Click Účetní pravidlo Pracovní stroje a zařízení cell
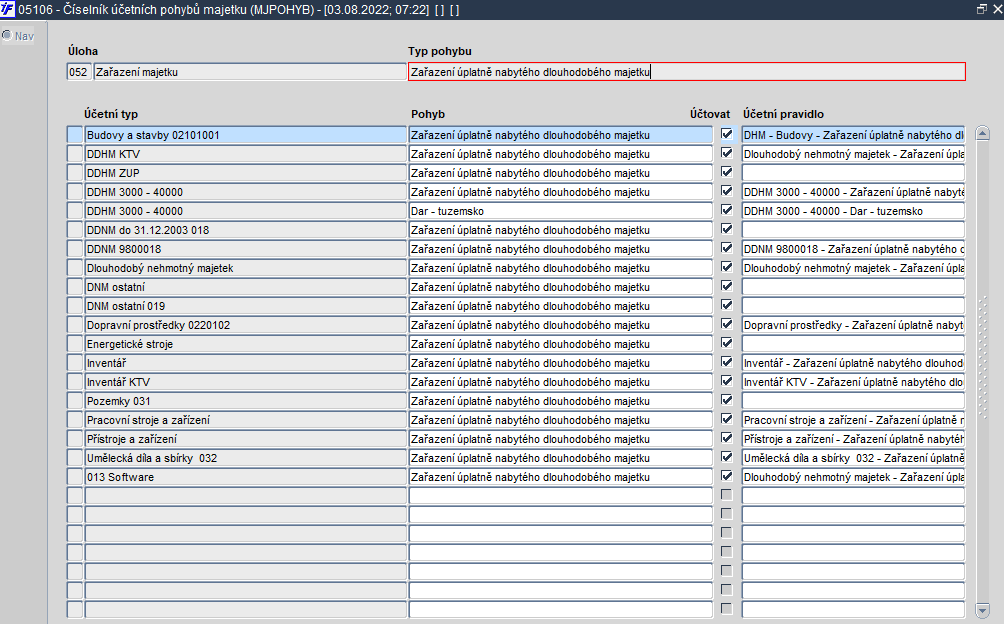Viewport: 1004px width, 624px height. 853,420
